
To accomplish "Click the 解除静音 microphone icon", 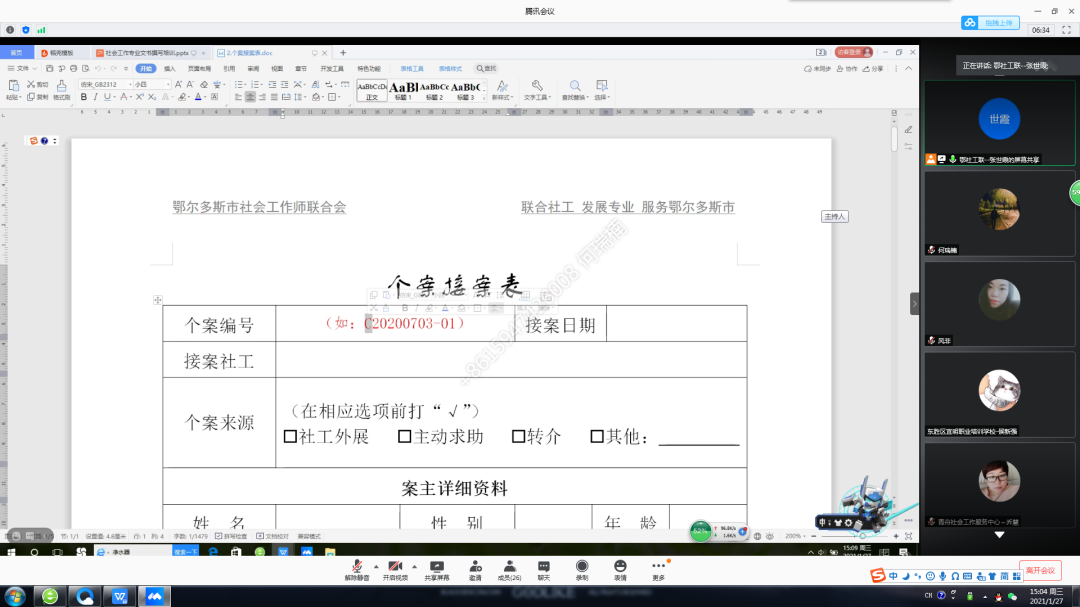I will [x=357, y=568].
